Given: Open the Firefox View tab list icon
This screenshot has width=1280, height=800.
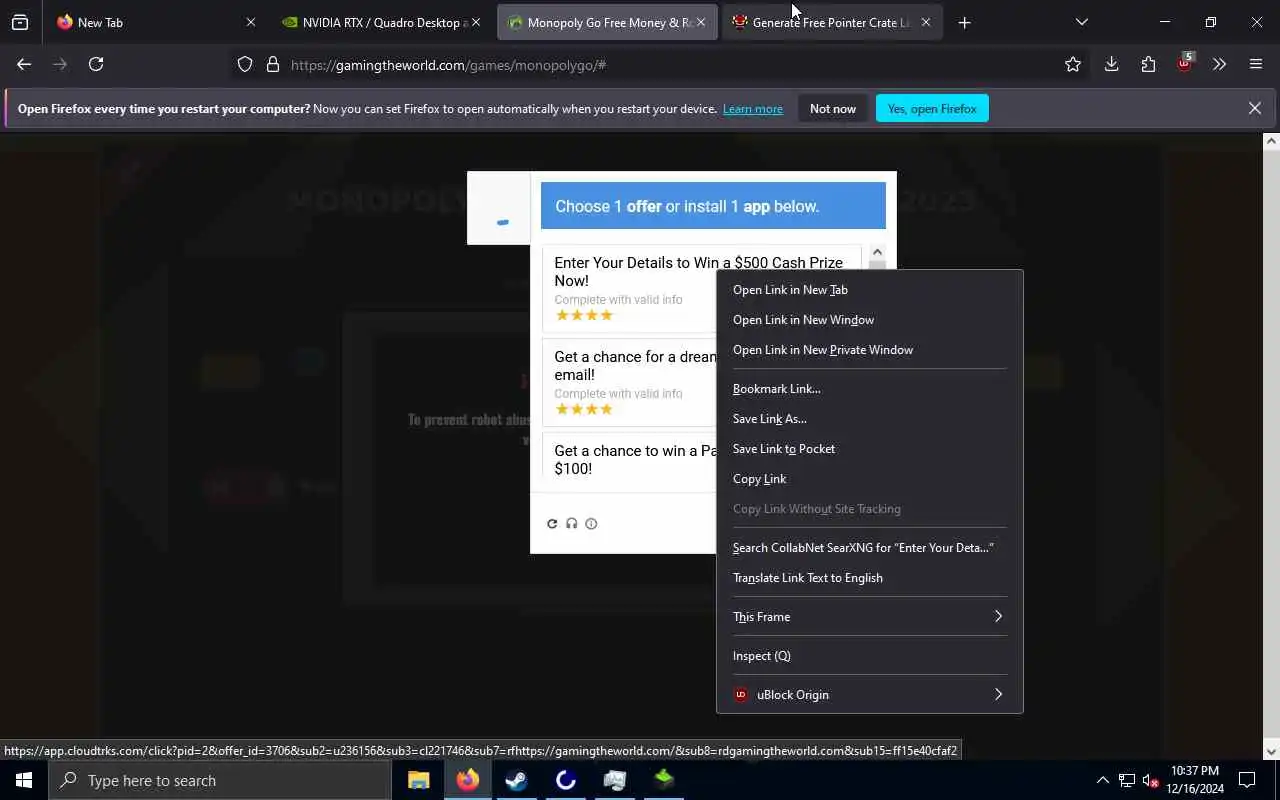Looking at the screenshot, I should [20, 22].
